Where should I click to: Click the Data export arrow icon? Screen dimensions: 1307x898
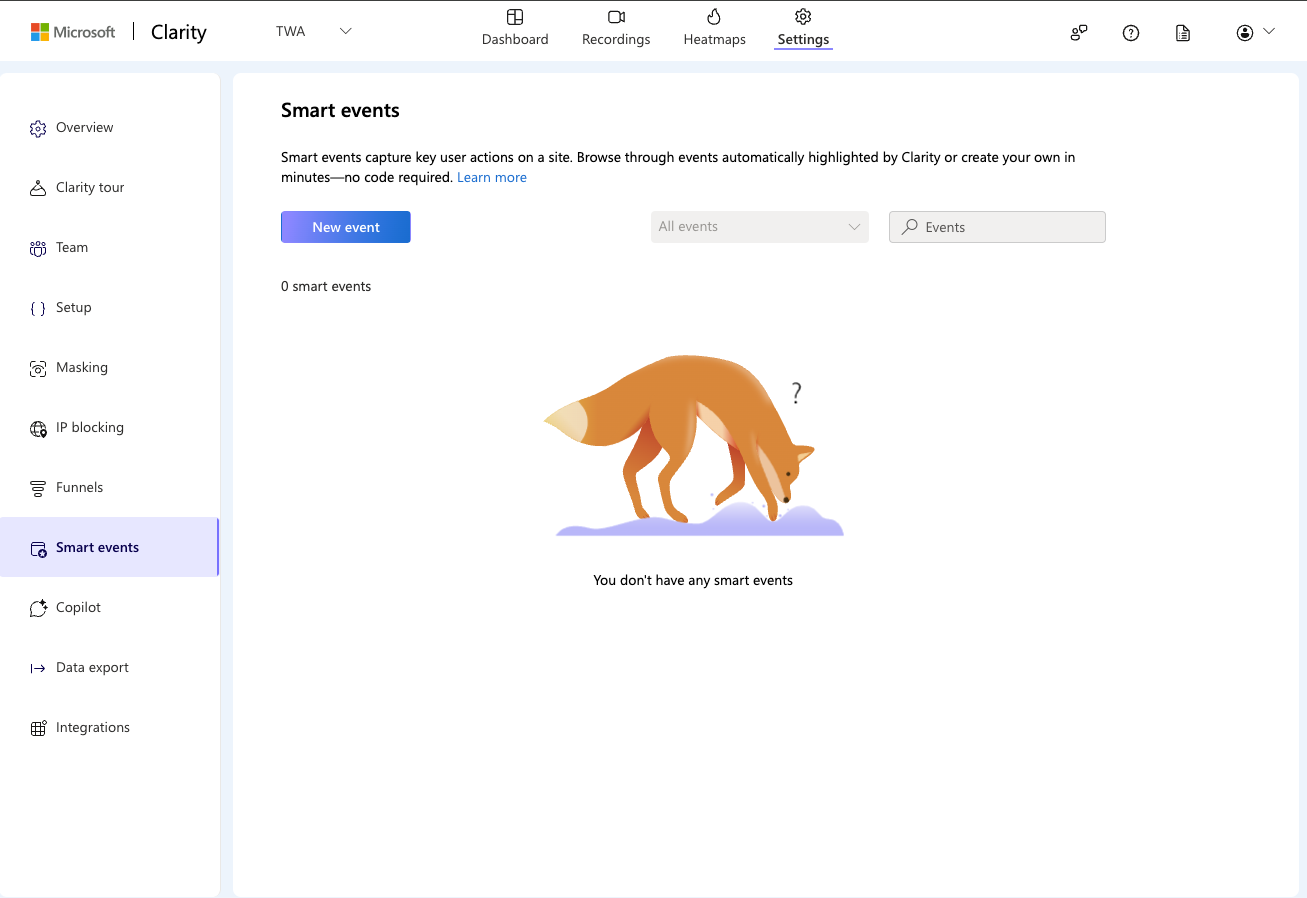point(38,668)
